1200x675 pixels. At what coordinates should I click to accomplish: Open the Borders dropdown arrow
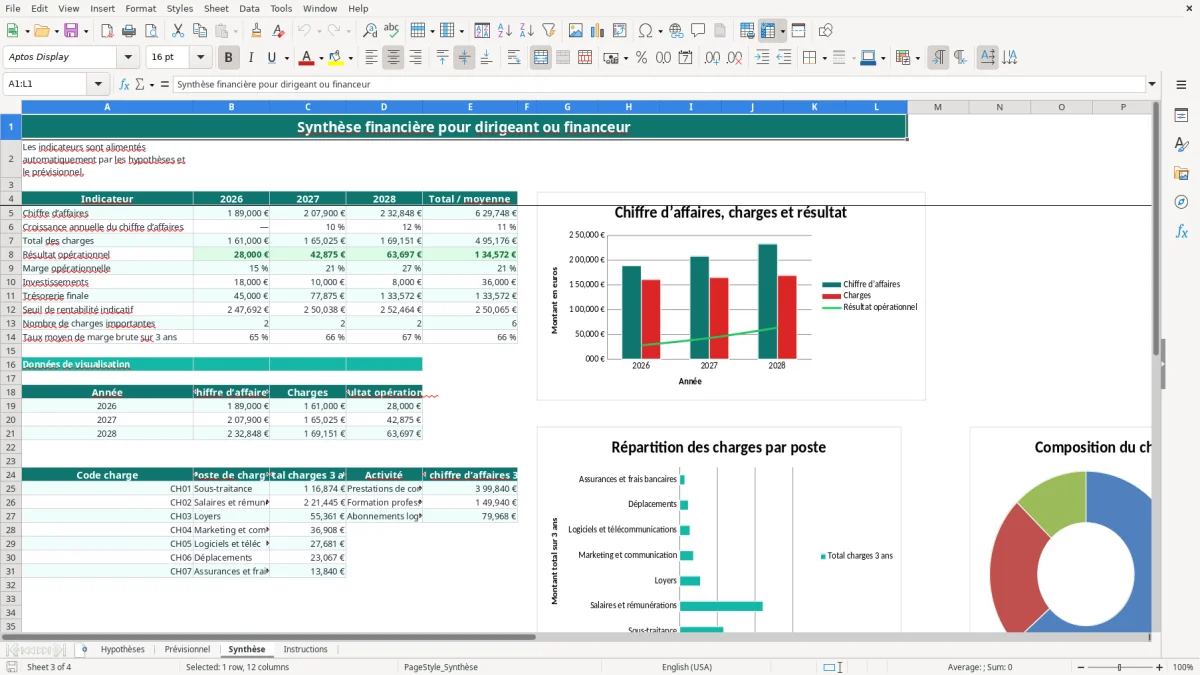824,58
